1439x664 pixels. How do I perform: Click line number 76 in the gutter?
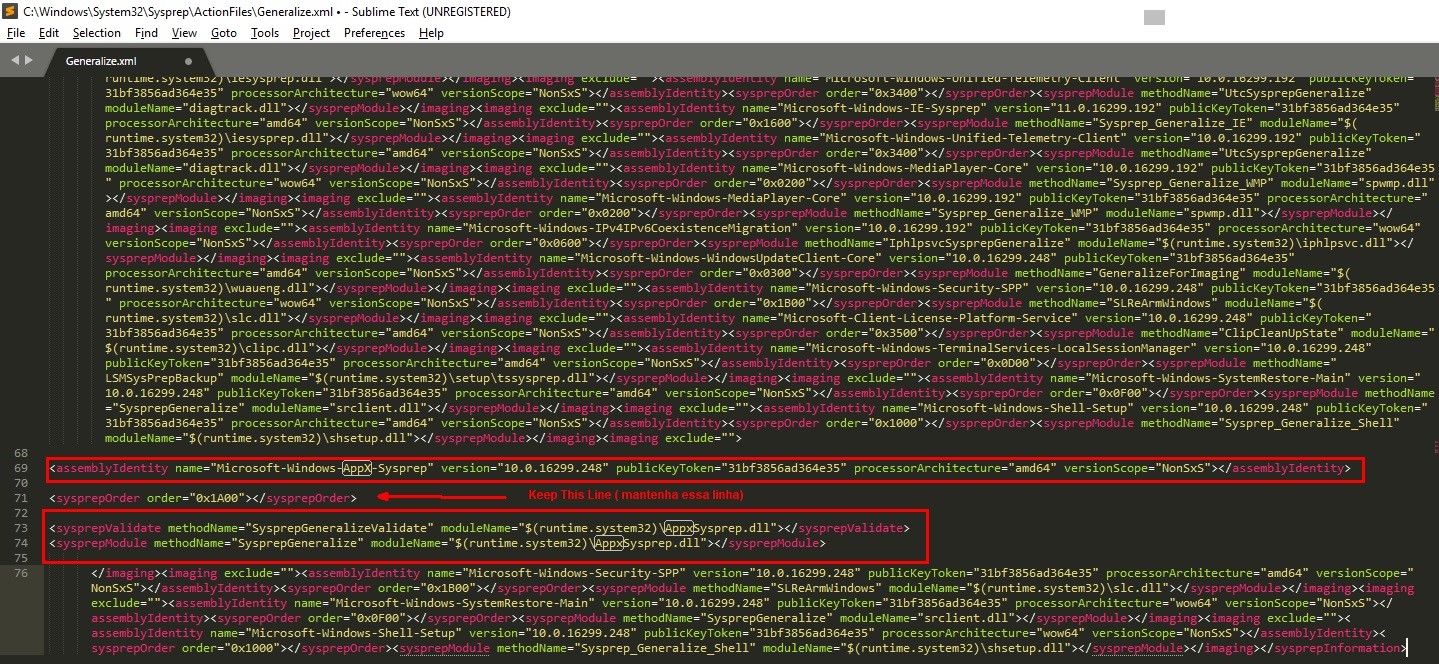click(x=22, y=573)
